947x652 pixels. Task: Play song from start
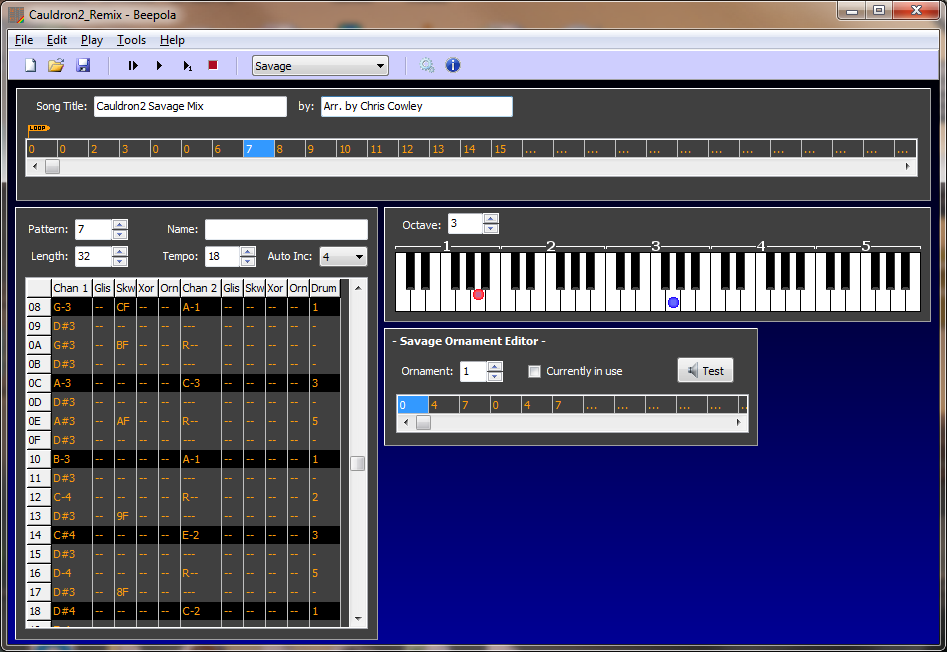133,66
